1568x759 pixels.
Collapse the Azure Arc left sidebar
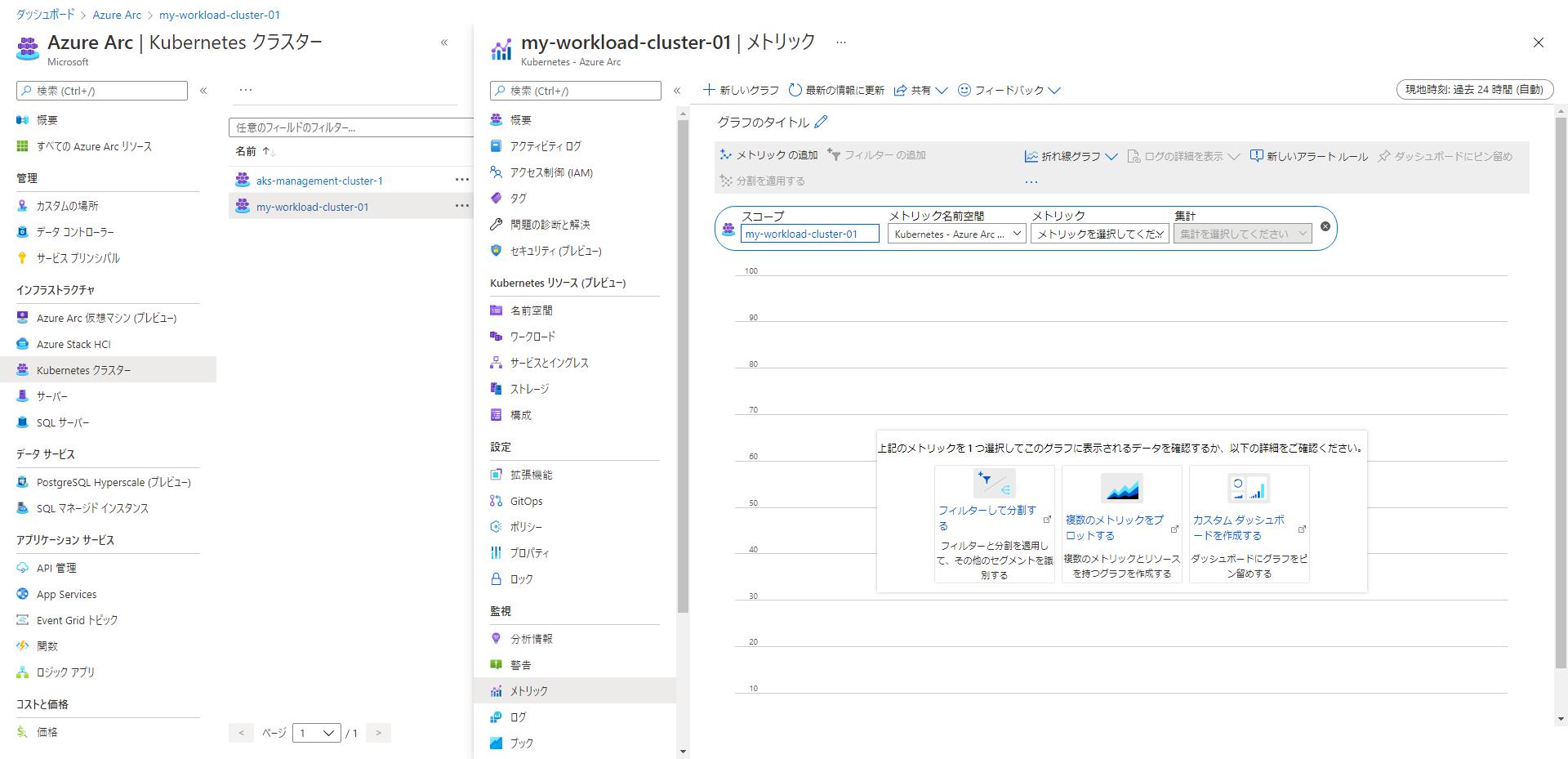[x=203, y=91]
